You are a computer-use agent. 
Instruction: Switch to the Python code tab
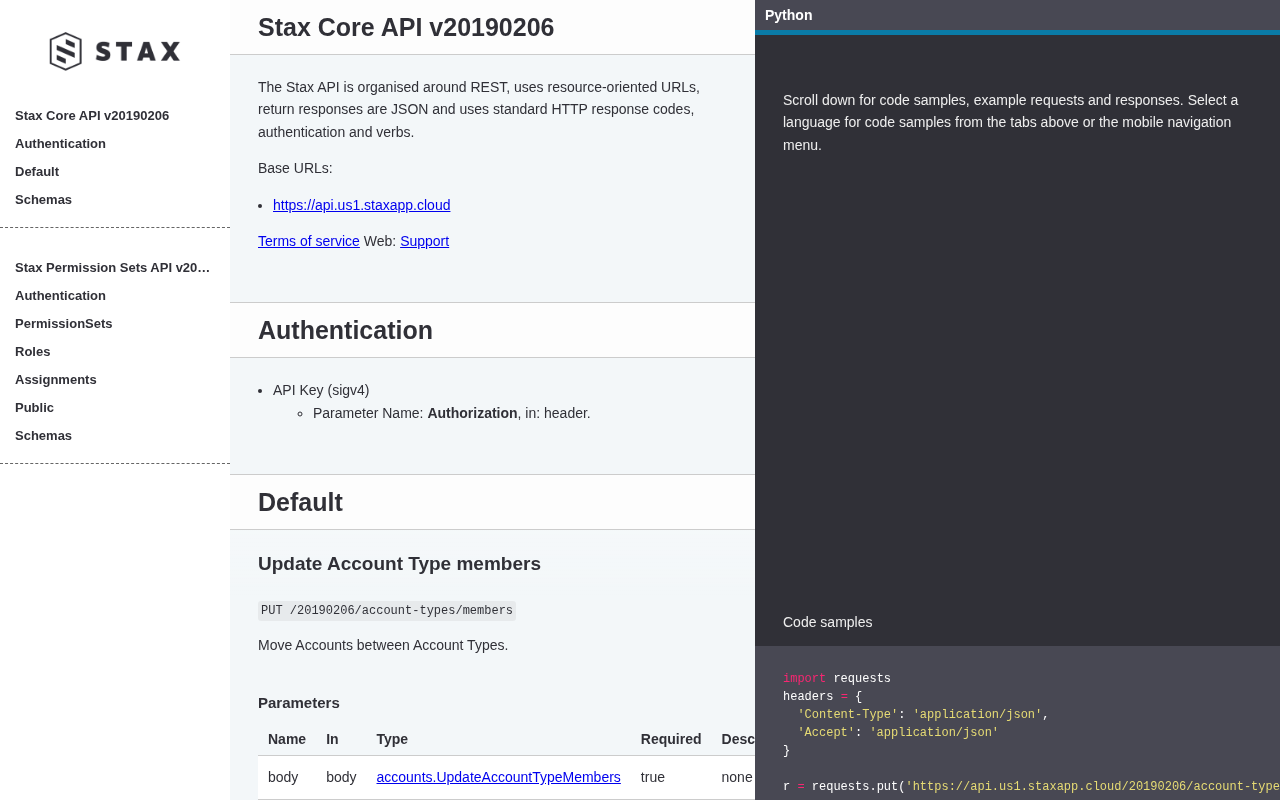tap(788, 15)
